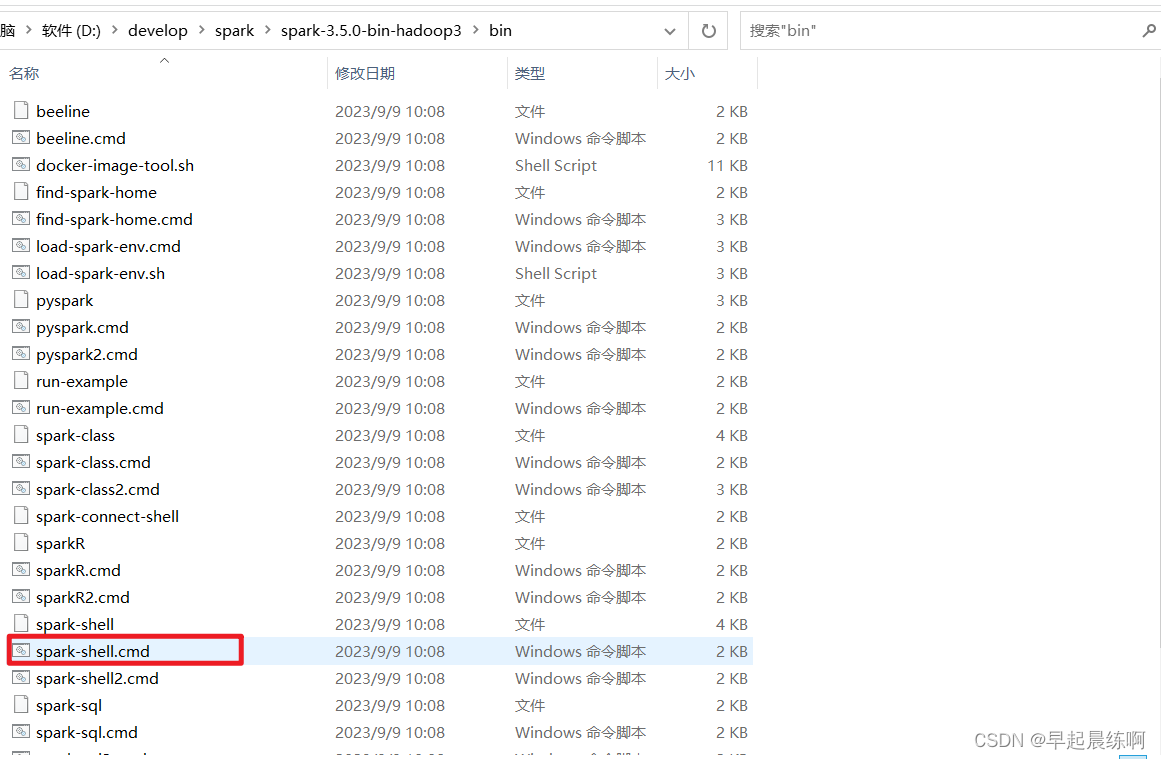Click the beeline file icon
Image resolution: width=1161 pixels, height=759 pixels.
point(21,111)
